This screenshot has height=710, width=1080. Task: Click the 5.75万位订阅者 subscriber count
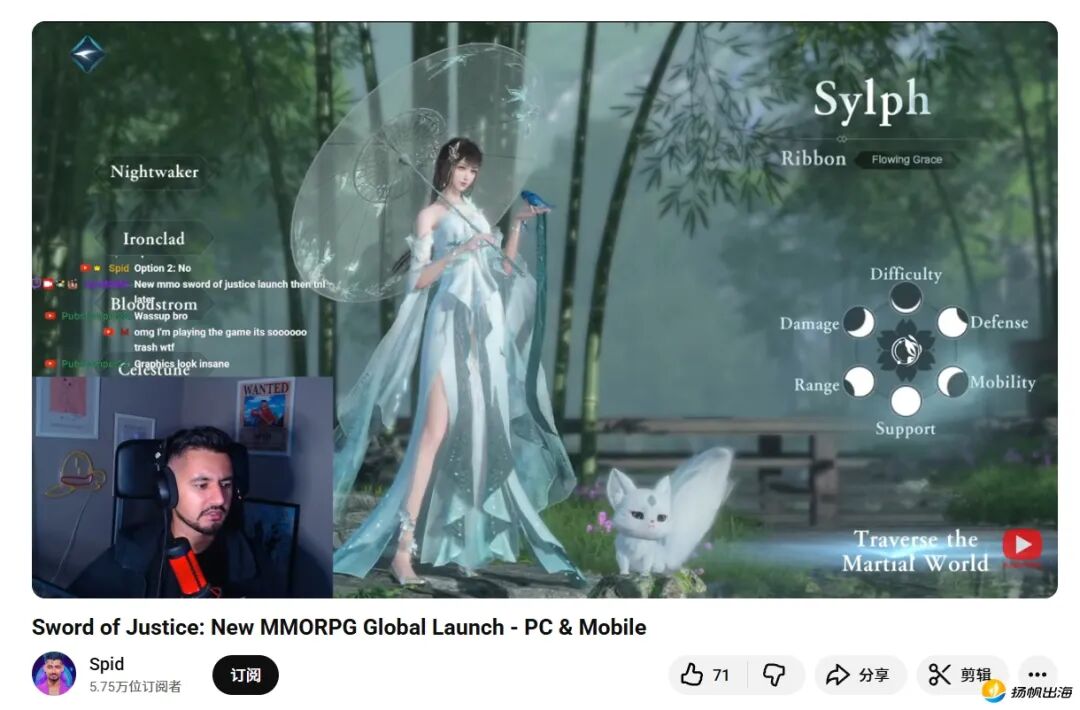click(x=135, y=687)
